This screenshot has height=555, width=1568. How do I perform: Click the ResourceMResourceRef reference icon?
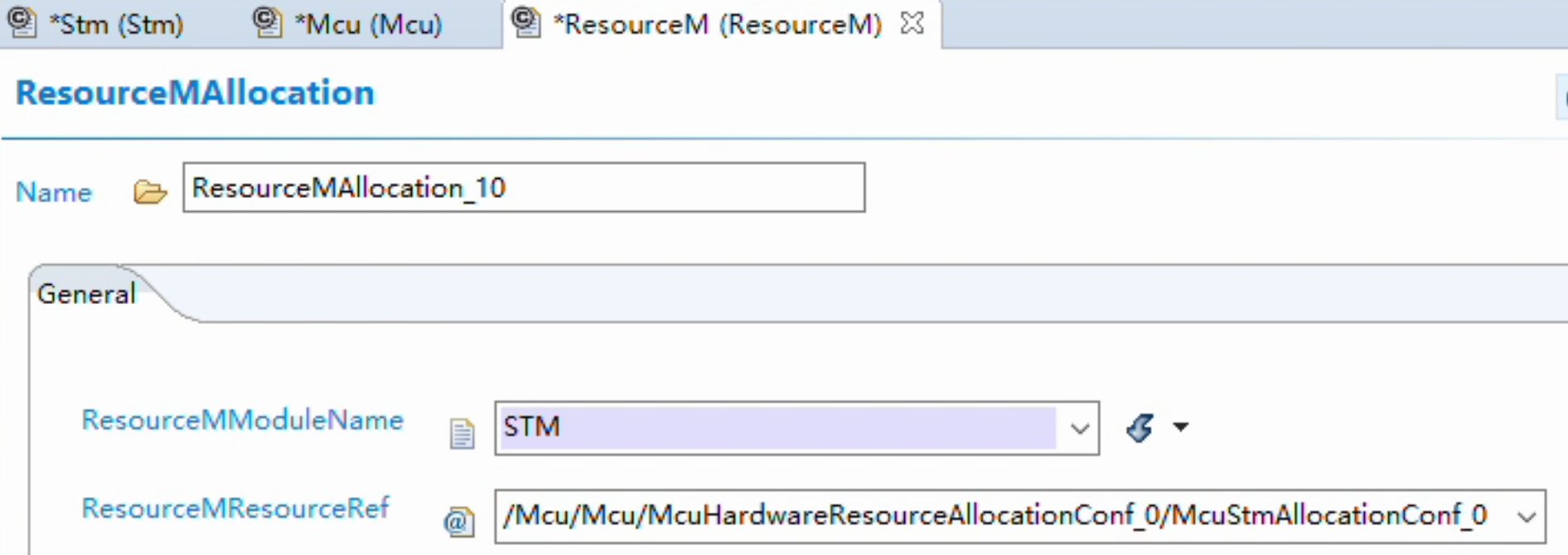tap(458, 521)
